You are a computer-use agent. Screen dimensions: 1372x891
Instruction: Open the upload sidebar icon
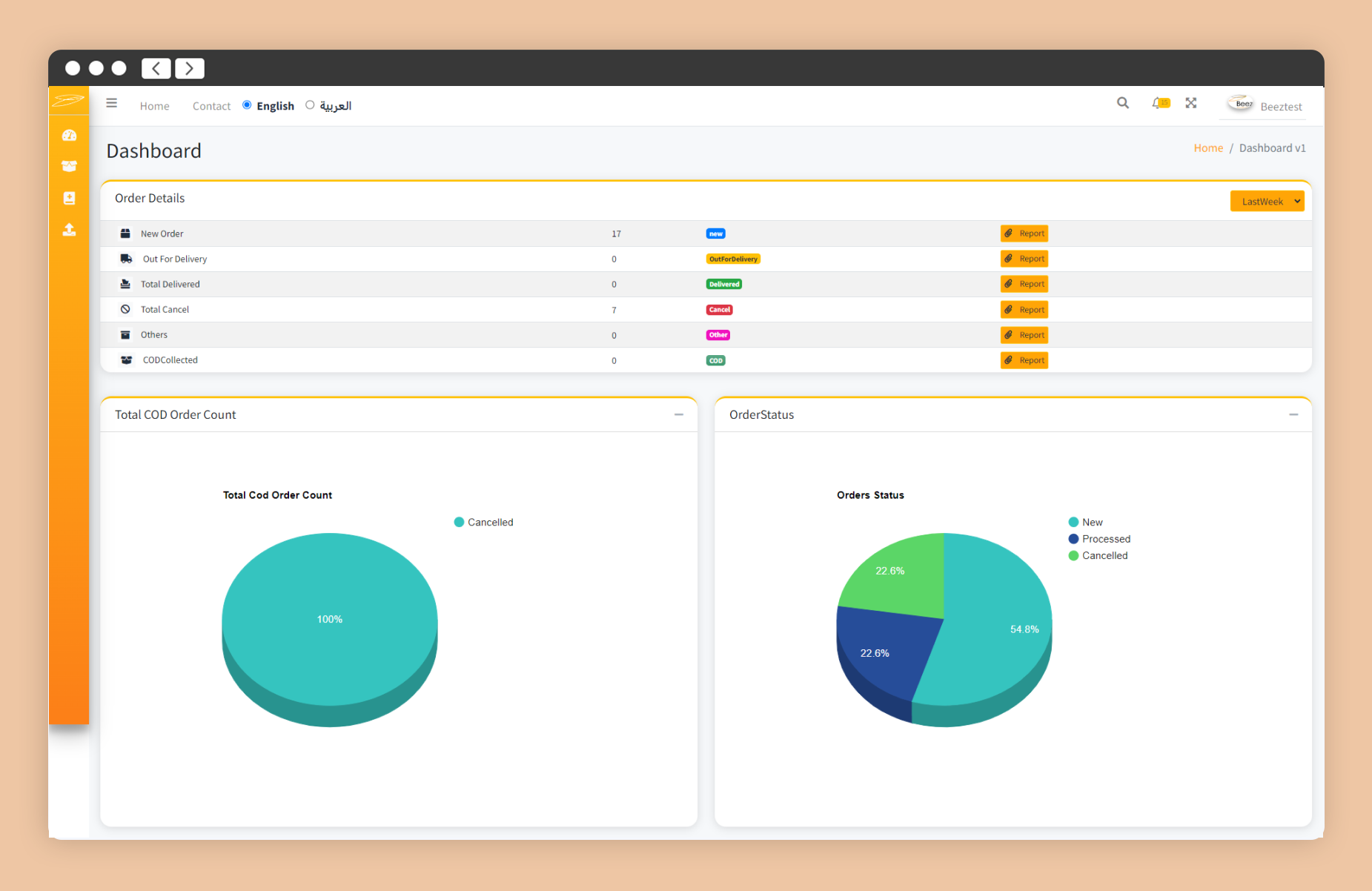pos(69,230)
